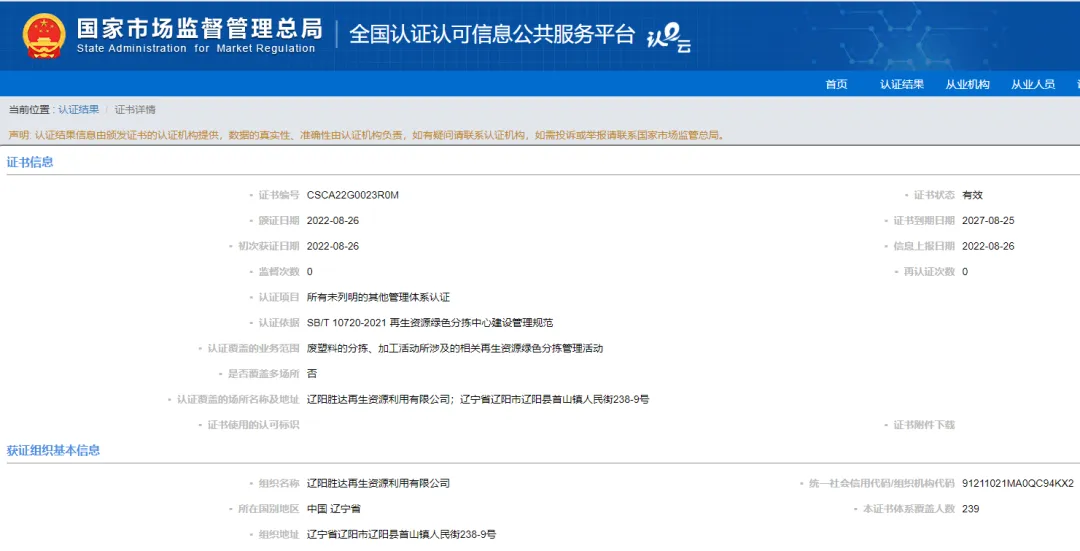This screenshot has width=1080, height=551.
Task: Click 信息上报日期 value 2022-08-26
Action: (988, 246)
